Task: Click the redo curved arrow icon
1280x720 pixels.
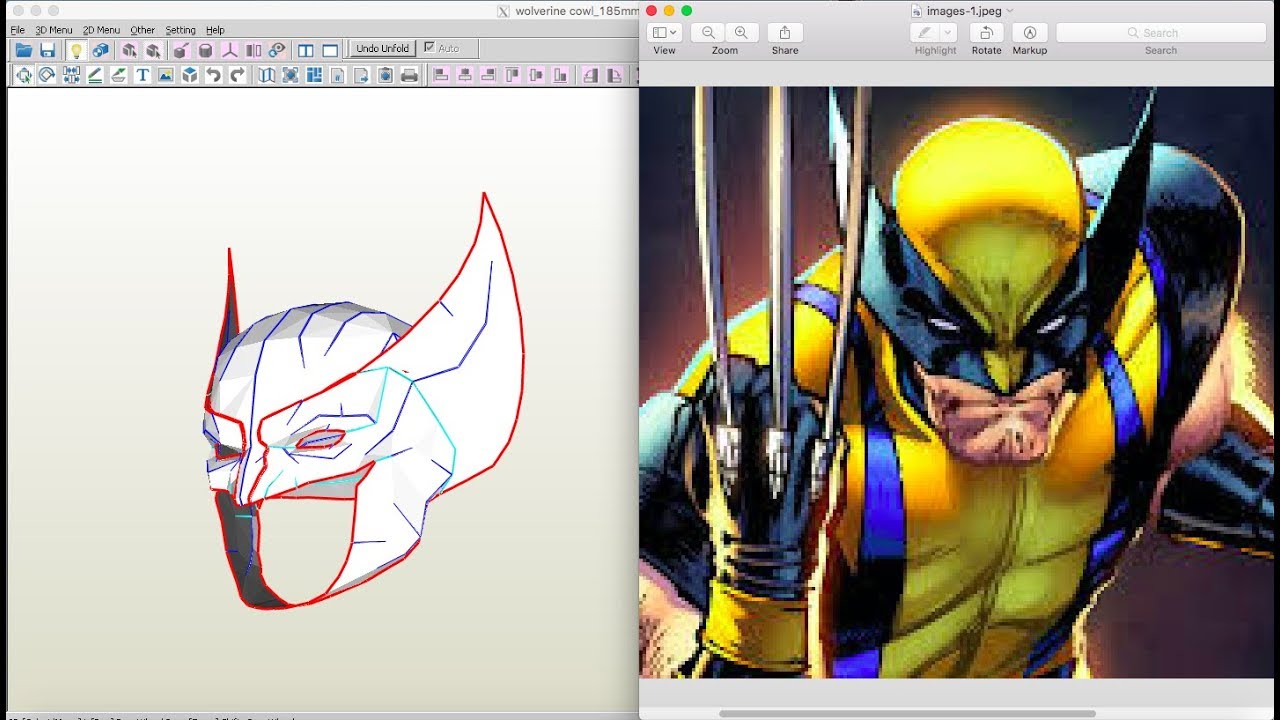Action: click(x=238, y=75)
